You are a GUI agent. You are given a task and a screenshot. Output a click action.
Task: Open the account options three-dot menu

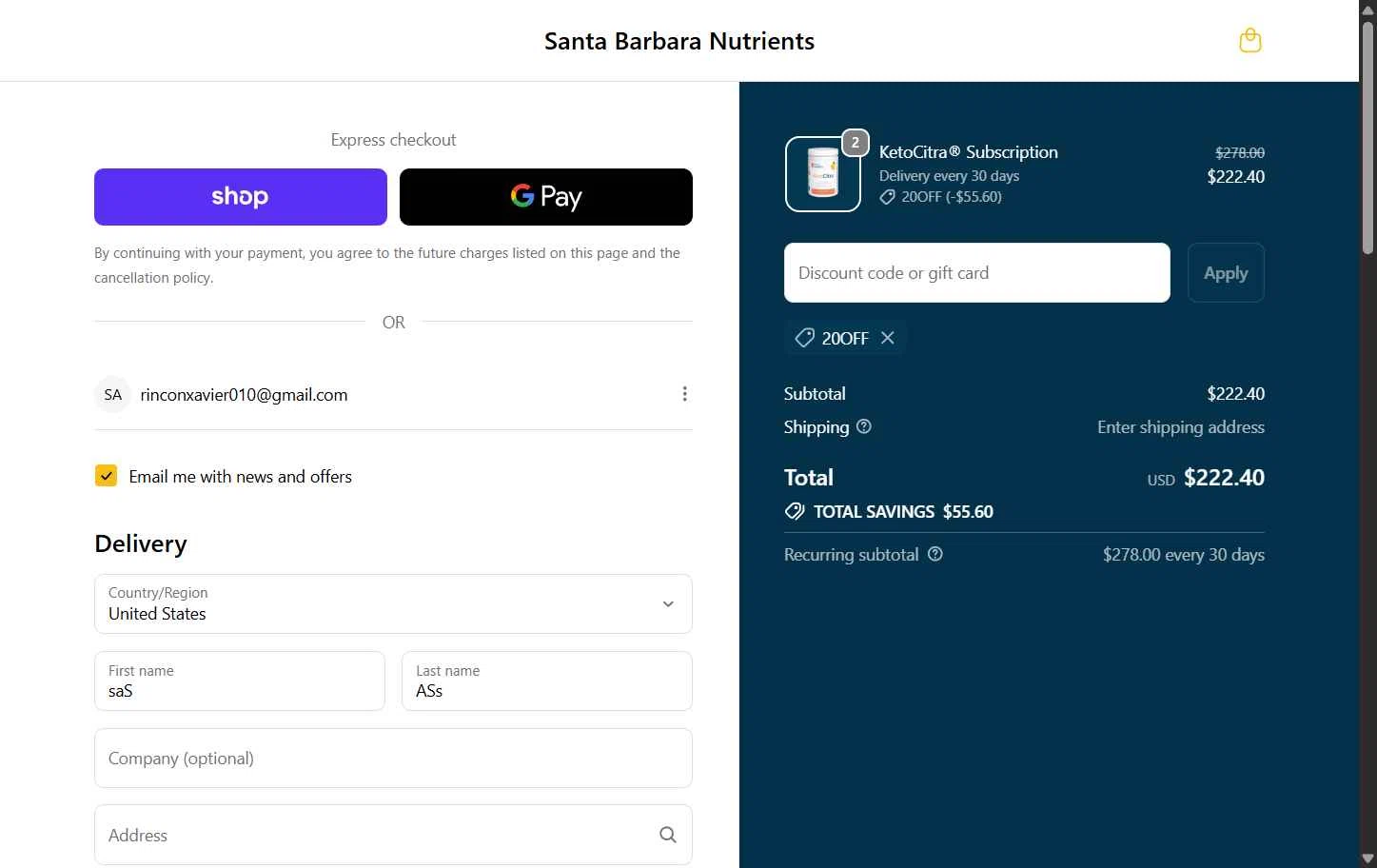click(684, 394)
